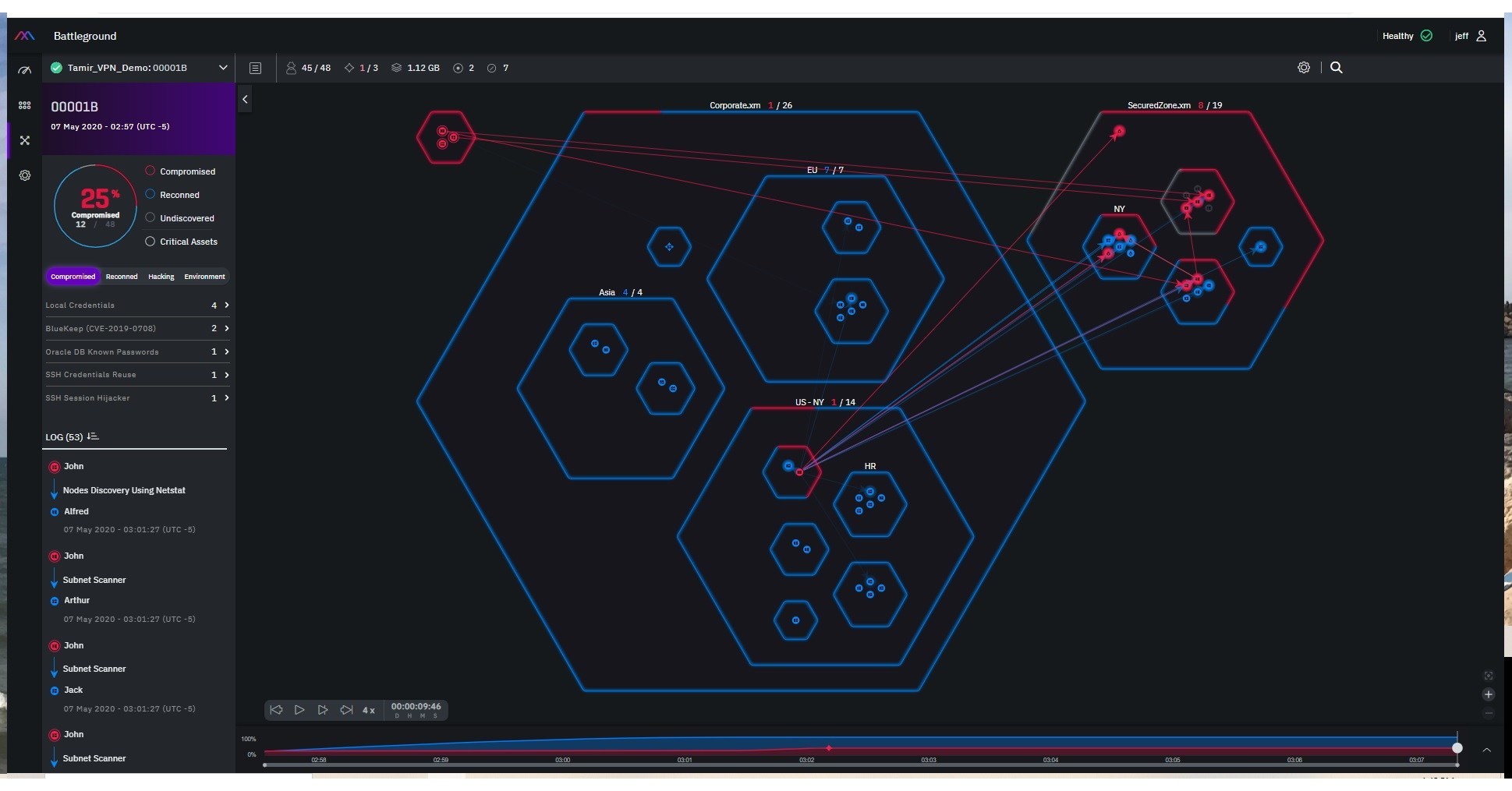Click the users count 45/48 icon
The width and height of the screenshot is (1512, 791).
[290, 68]
